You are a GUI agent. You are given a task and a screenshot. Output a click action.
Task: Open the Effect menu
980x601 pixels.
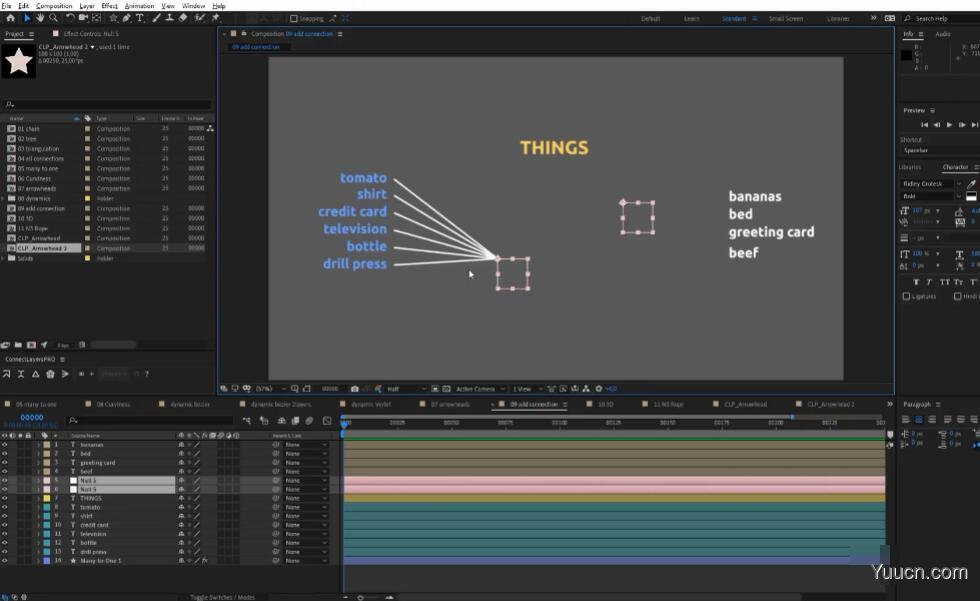109,6
